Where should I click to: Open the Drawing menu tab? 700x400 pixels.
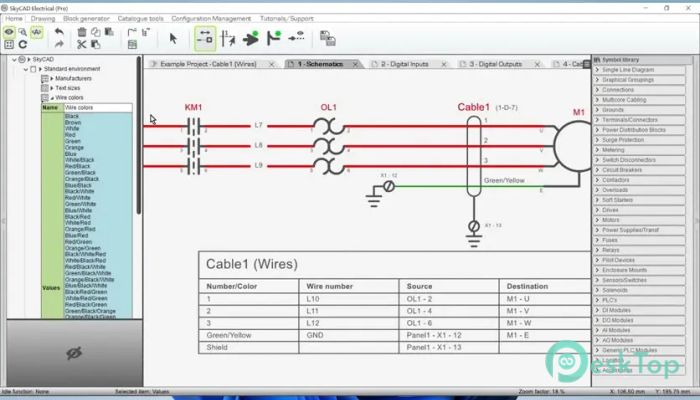tap(43, 19)
